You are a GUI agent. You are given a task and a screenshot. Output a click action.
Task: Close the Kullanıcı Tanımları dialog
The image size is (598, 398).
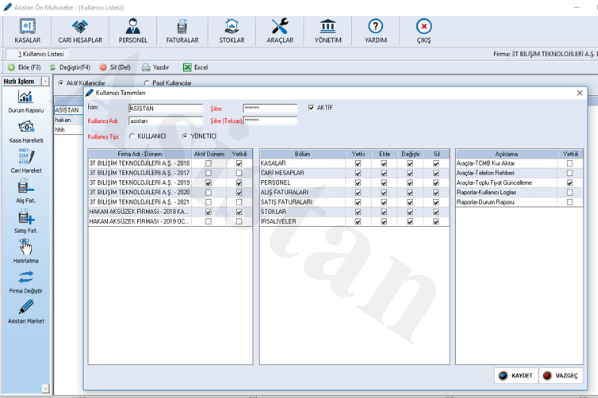pyautogui.click(x=579, y=93)
